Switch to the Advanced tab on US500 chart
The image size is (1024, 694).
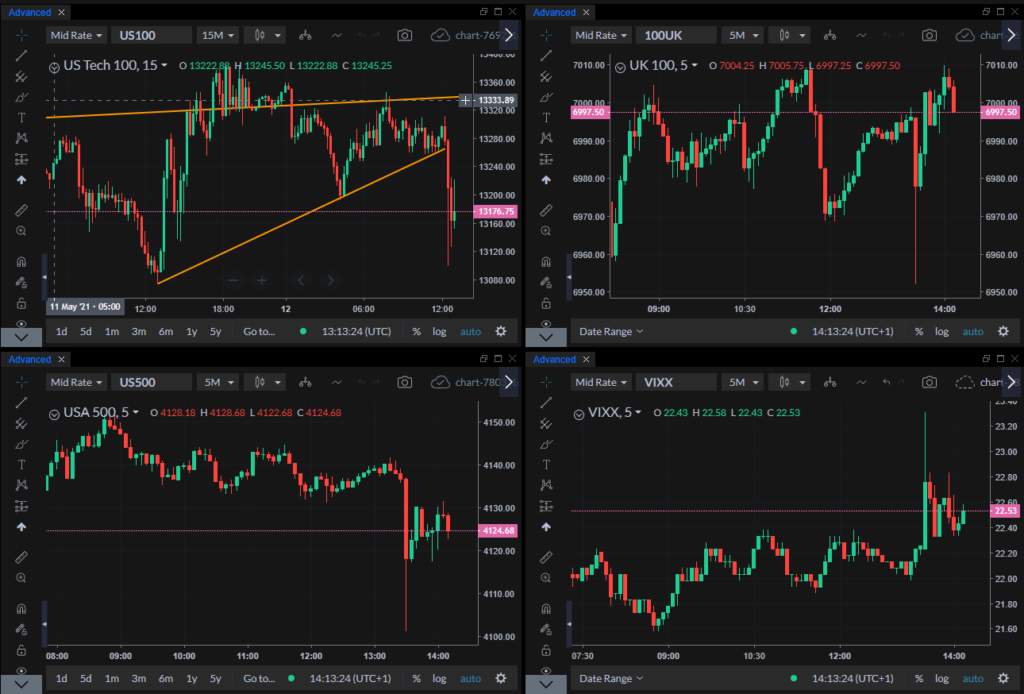[x=30, y=359]
